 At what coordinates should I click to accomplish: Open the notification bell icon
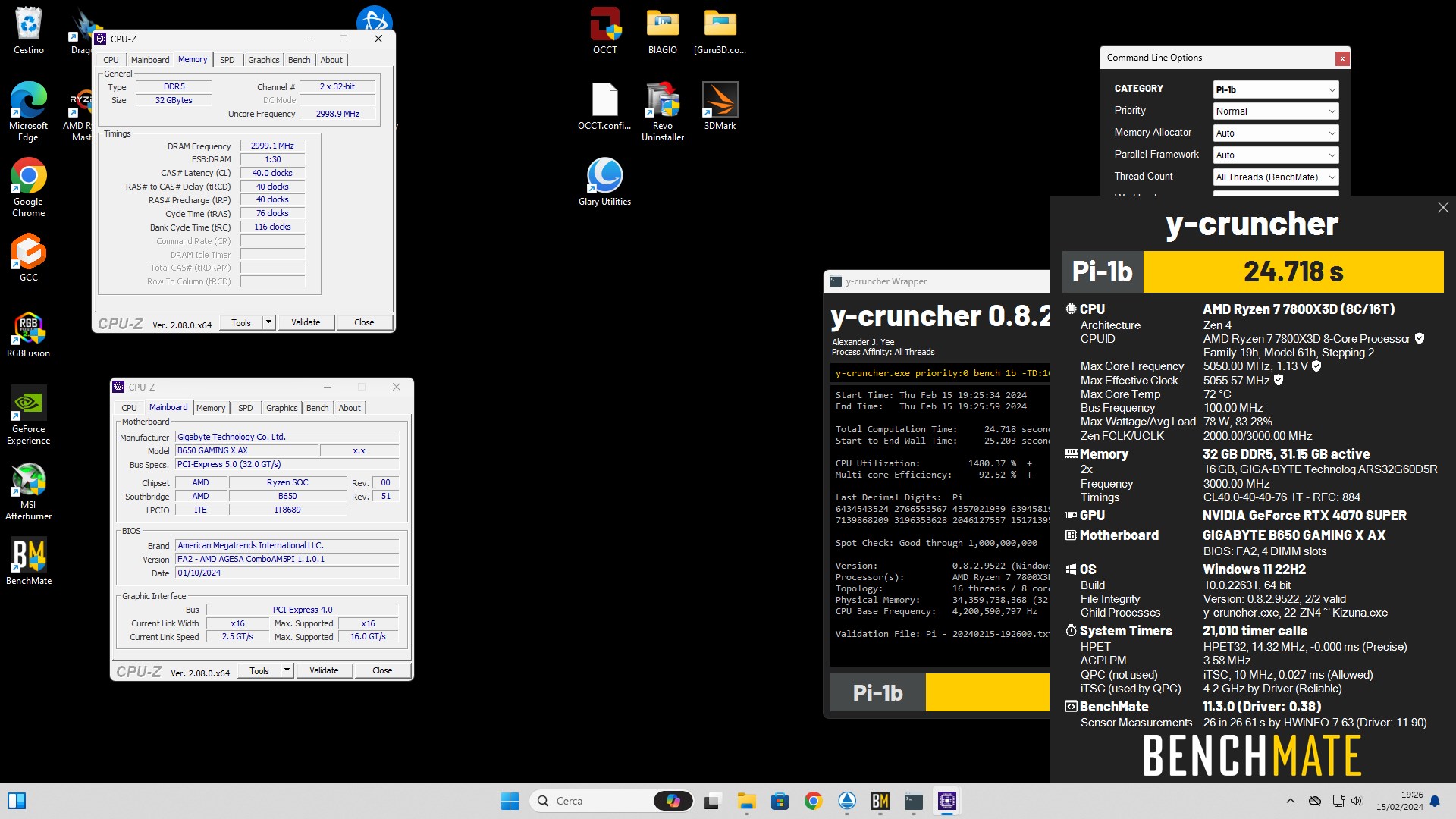coord(1435,801)
